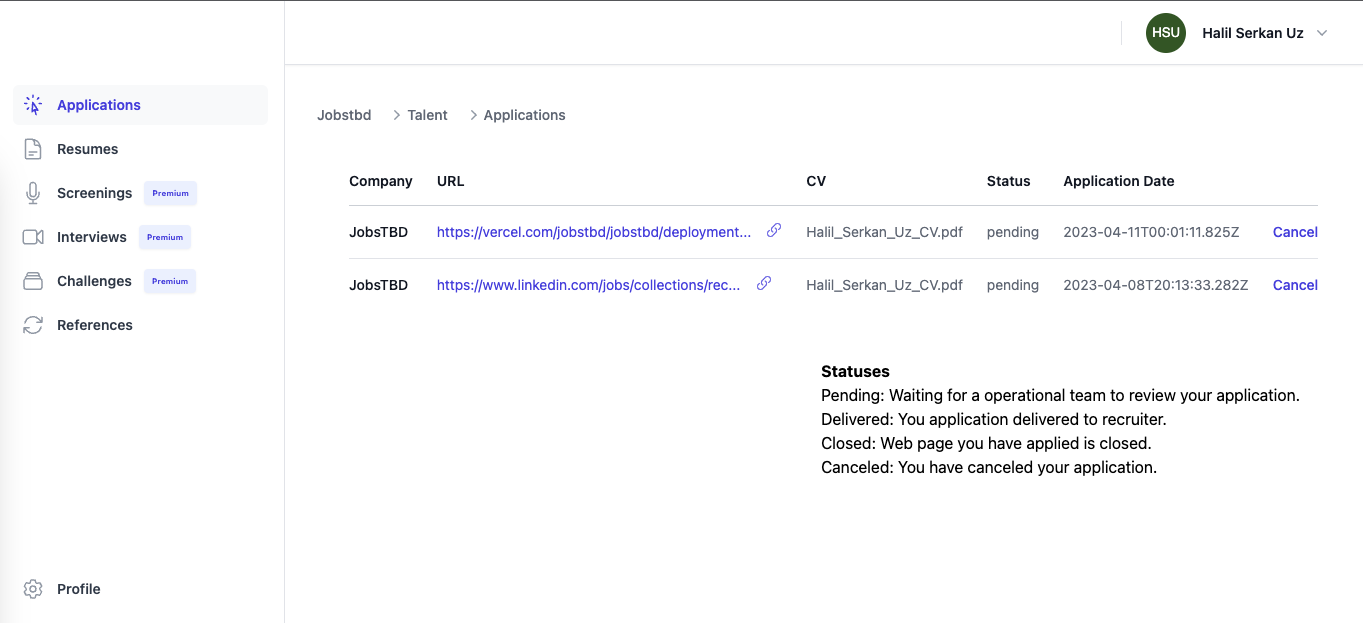Click the URL column header
Viewport: 1363px width, 623px height.
coord(451,181)
